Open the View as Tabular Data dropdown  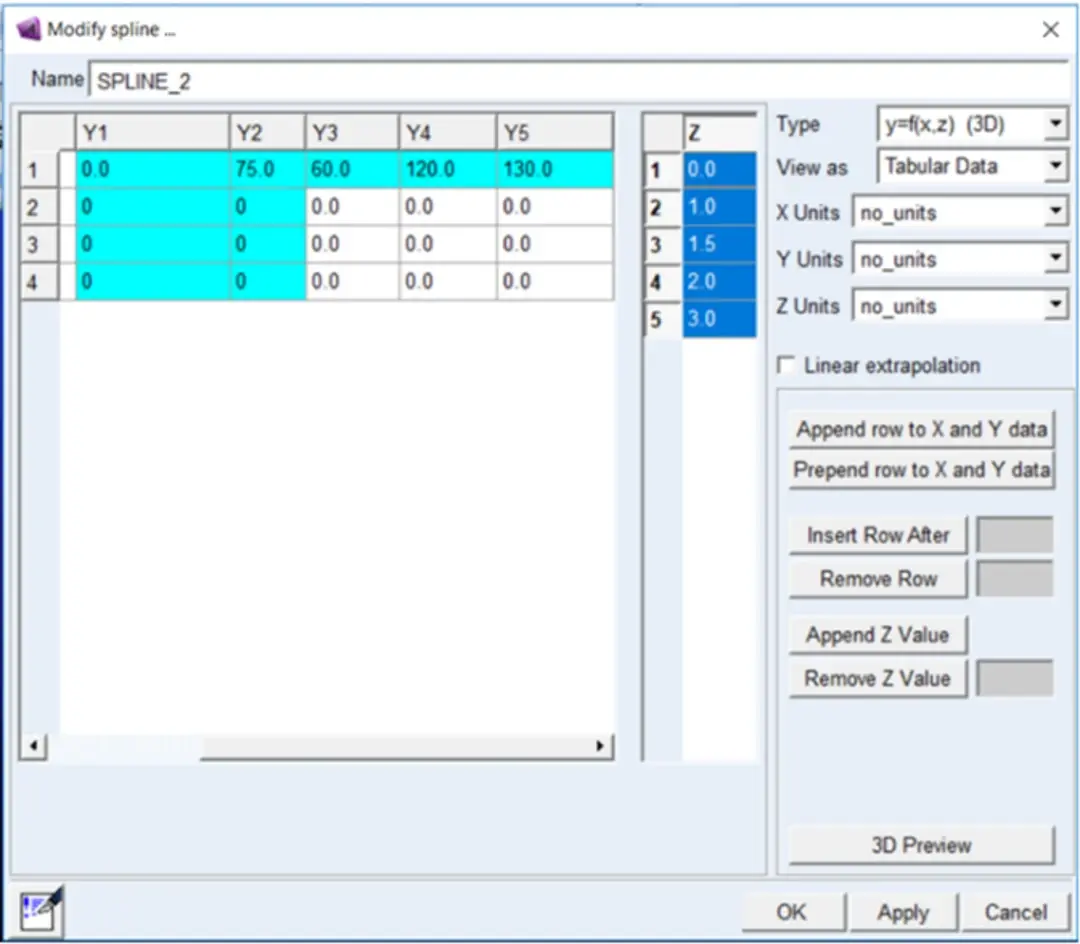pos(972,166)
